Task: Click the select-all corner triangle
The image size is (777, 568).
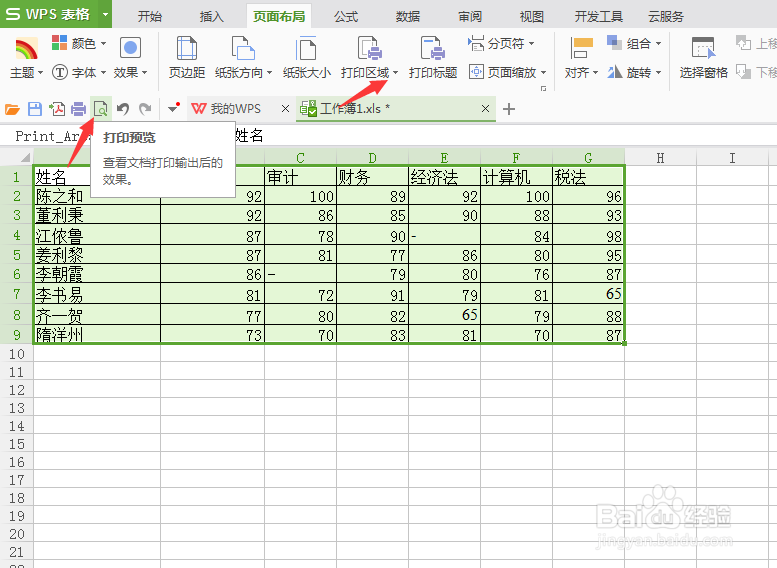Action: tap(26, 158)
